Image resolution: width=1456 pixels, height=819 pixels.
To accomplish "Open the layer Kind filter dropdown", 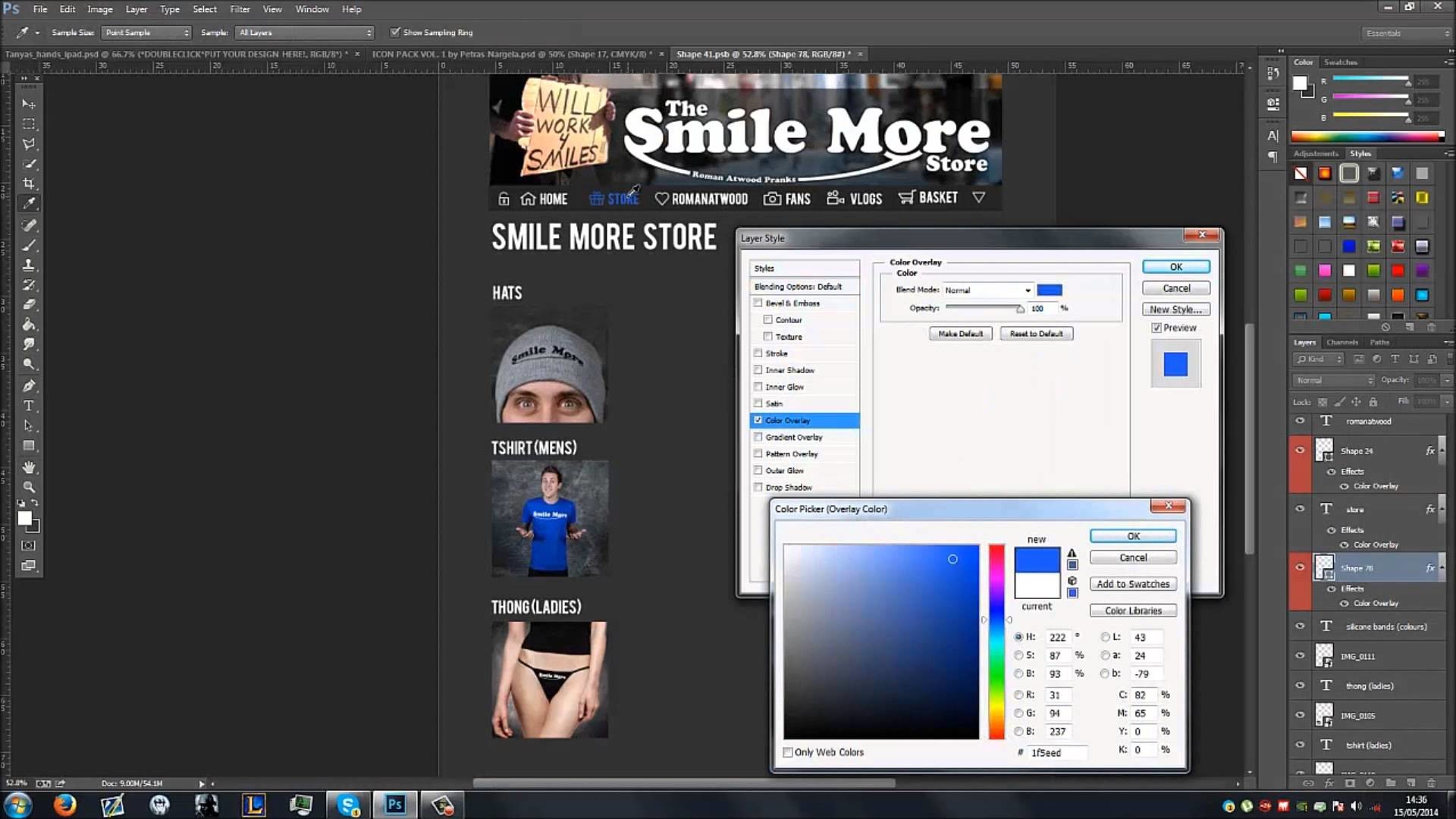I will tap(1318, 359).
